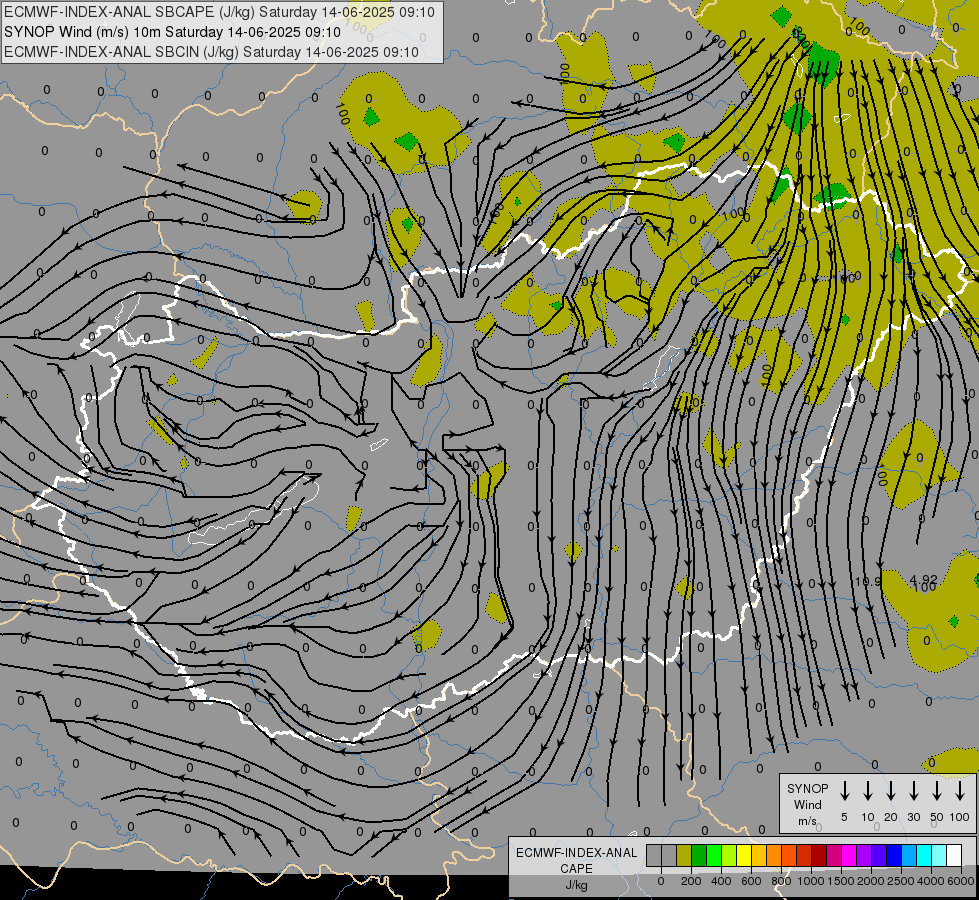Click the 5 m/s wind arrow in legend
Screen dimensions: 979x900
(x=844, y=791)
